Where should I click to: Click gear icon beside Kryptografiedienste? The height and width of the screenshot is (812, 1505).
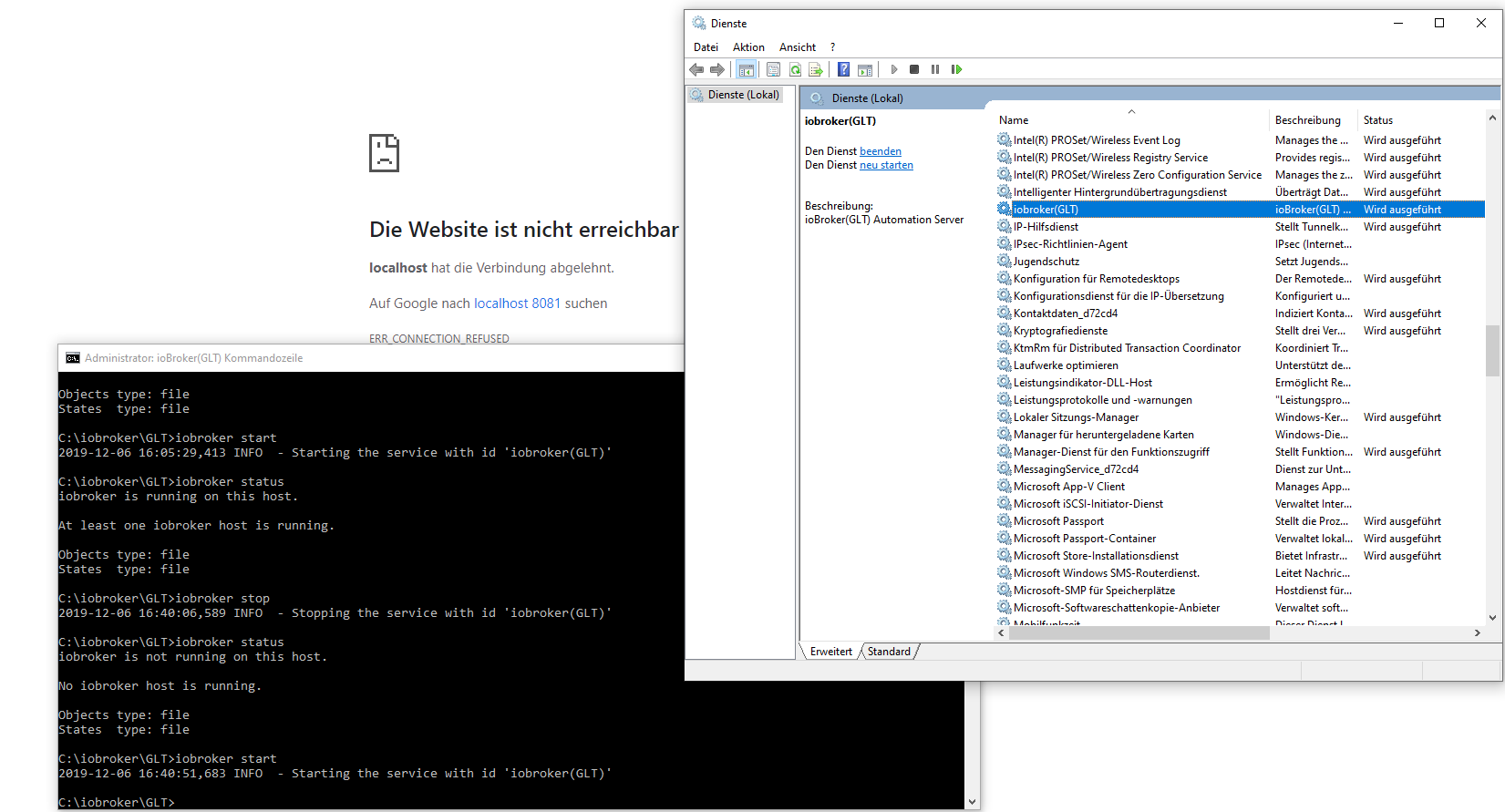[x=1005, y=330]
